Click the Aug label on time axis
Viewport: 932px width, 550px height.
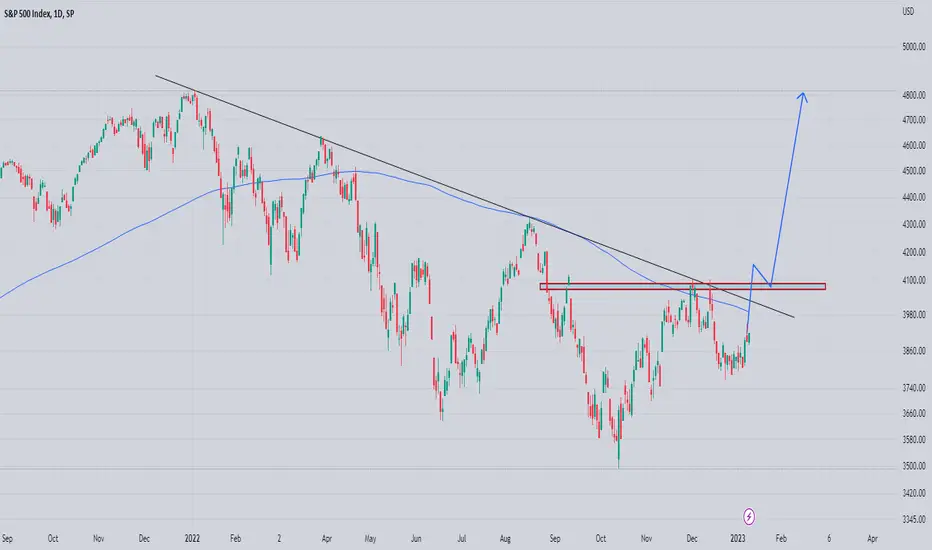(505, 539)
